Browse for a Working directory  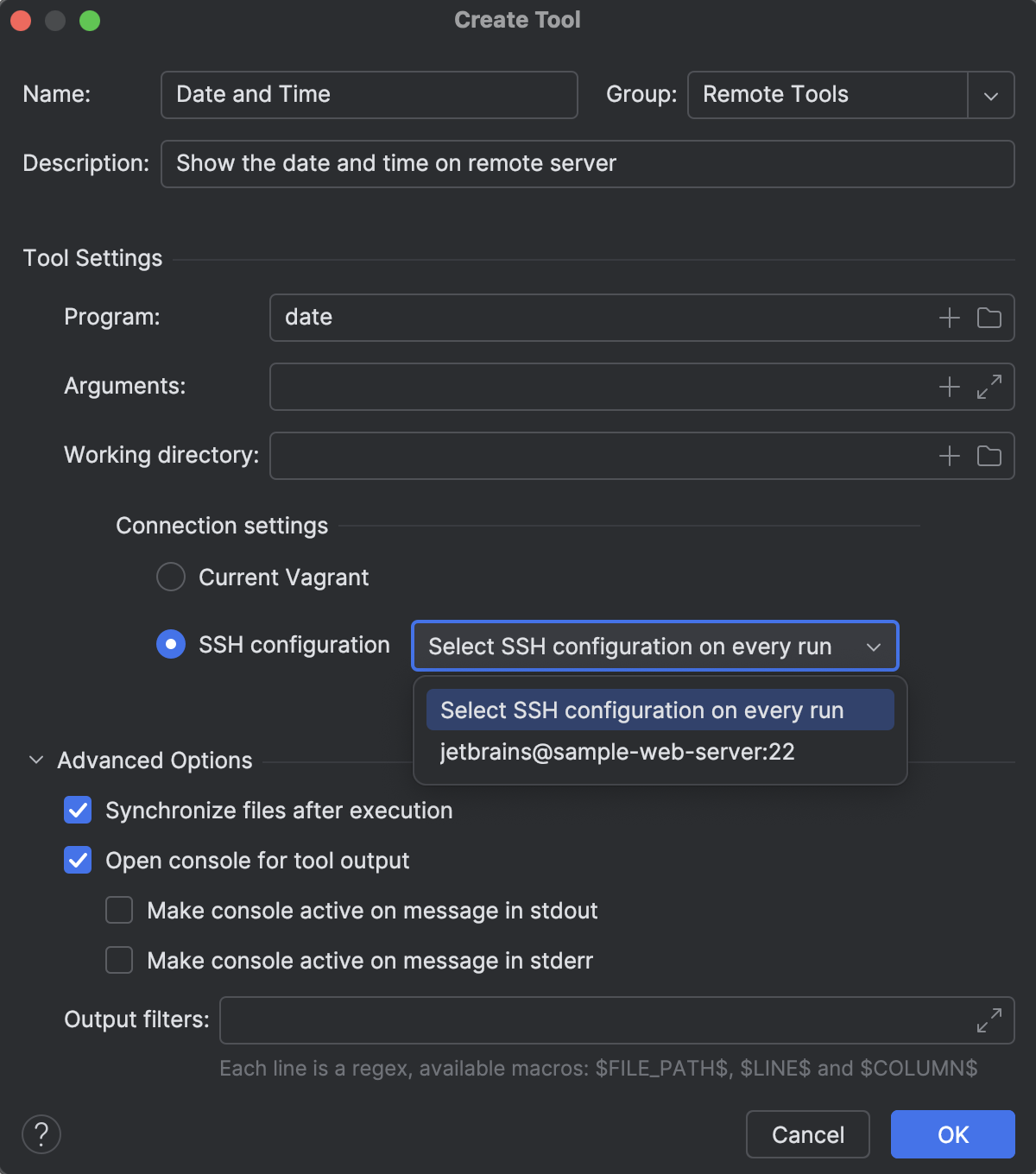(989, 456)
